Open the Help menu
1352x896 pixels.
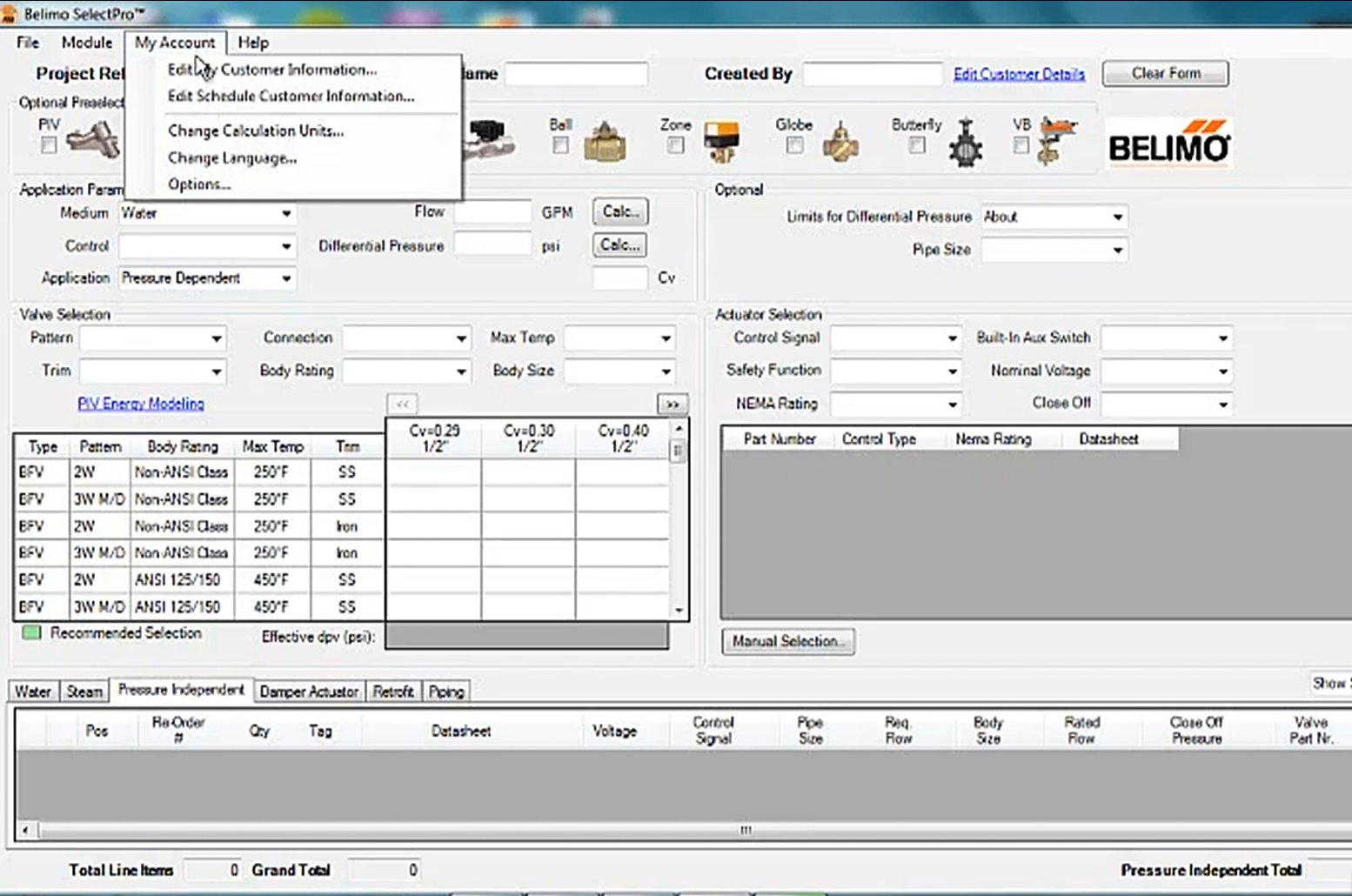click(253, 43)
